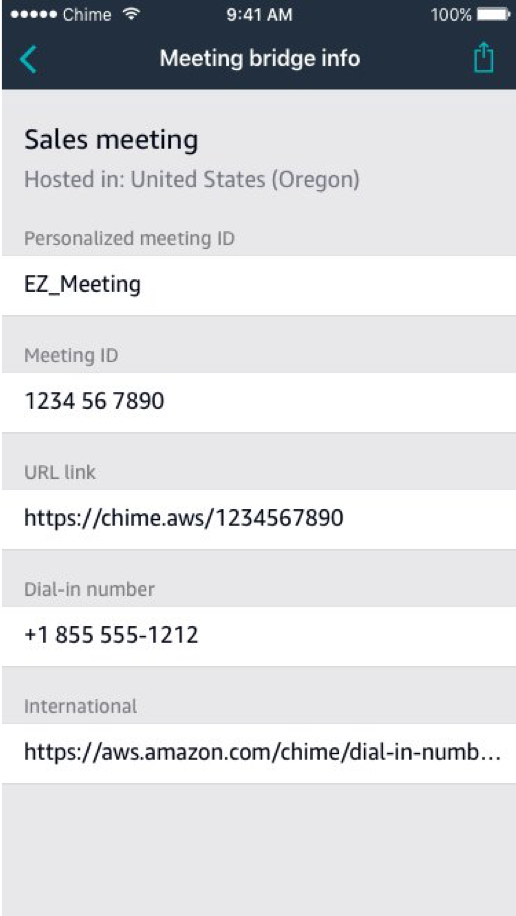Tap the battery indicator icon
The height and width of the screenshot is (916, 516).
pos(494,15)
